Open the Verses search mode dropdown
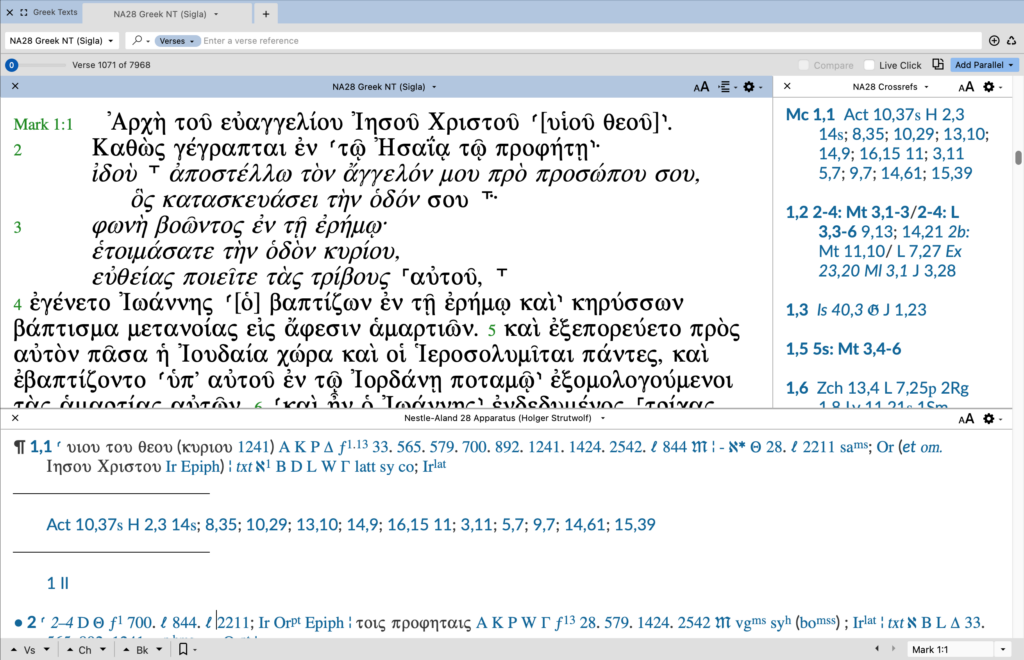Image resolution: width=1024 pixels, height=660 pixels. pos(177,40)
